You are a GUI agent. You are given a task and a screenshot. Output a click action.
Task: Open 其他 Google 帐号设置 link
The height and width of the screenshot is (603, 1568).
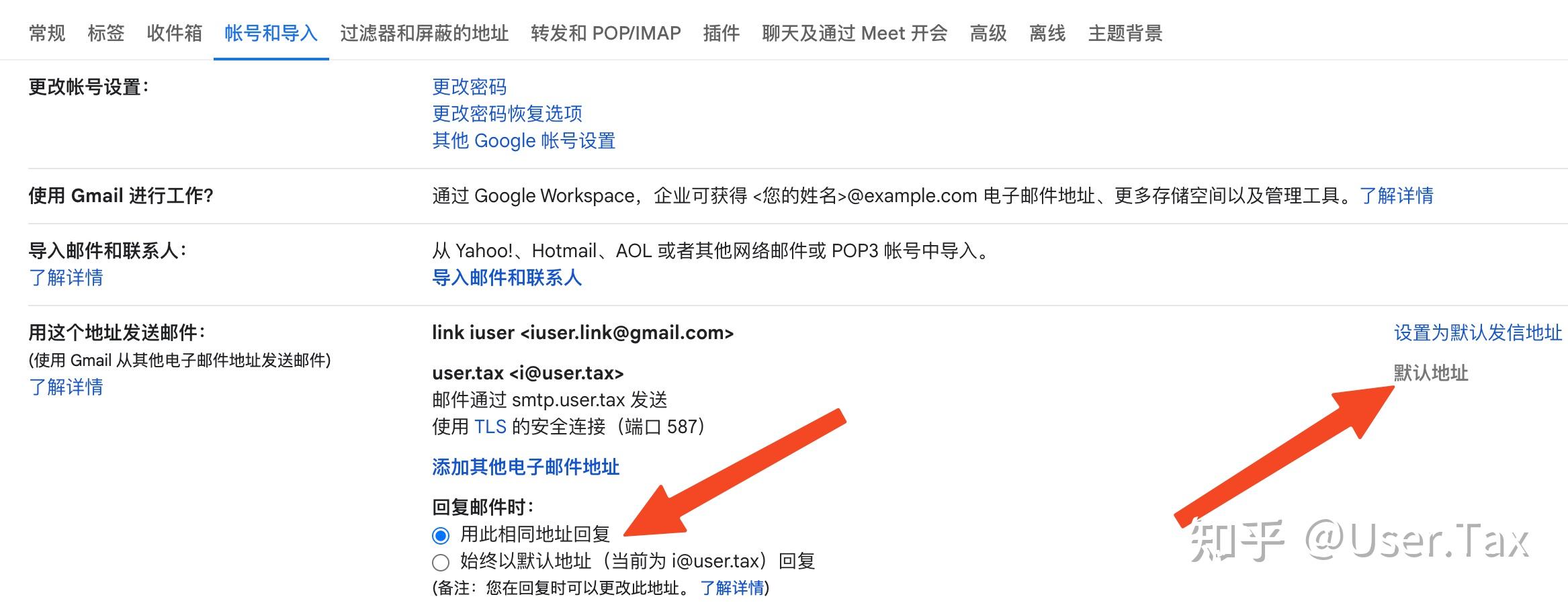tap(524, 140)
